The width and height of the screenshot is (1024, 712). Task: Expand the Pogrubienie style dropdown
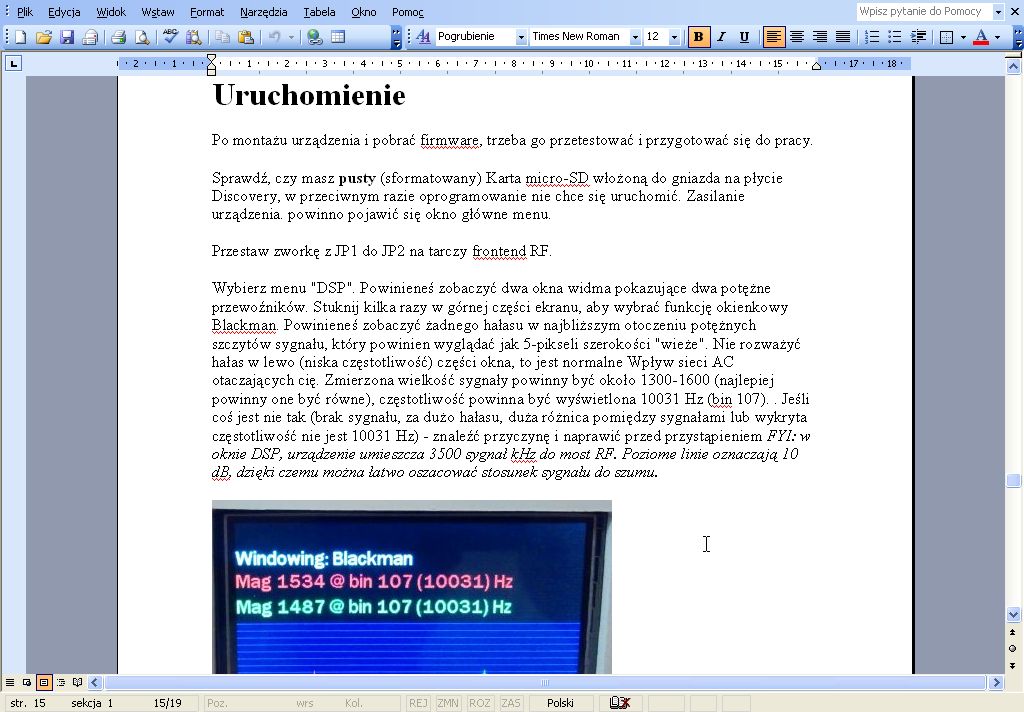tap(521, 37)
